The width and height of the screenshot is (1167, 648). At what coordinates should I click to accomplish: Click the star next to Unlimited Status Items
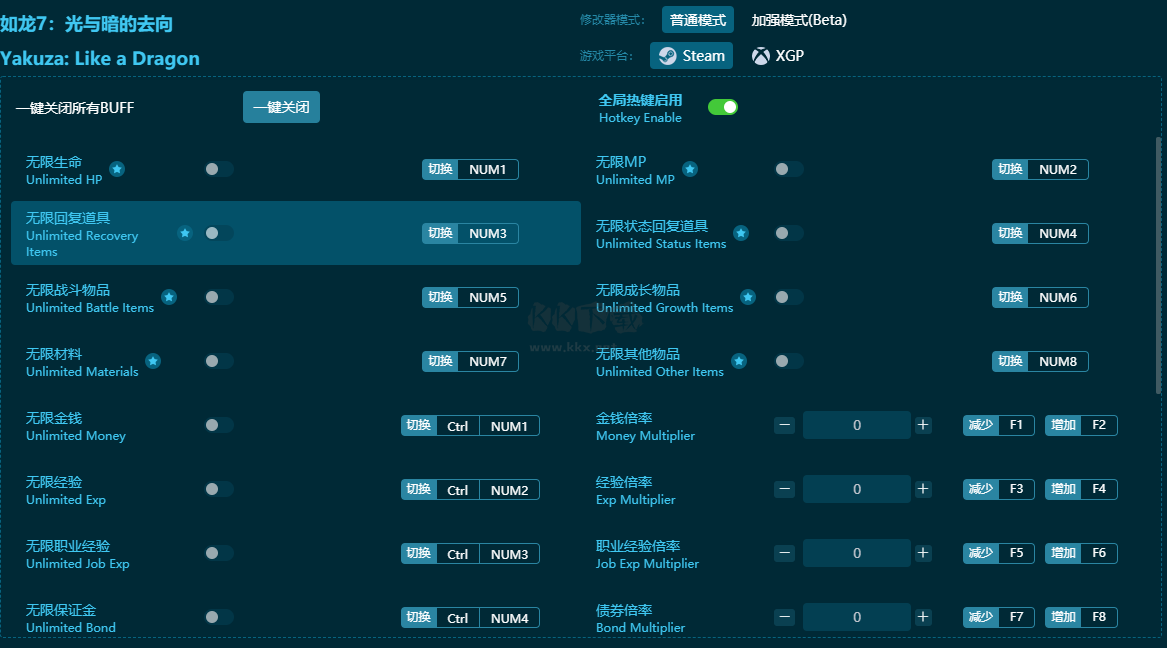pos(741,233)
